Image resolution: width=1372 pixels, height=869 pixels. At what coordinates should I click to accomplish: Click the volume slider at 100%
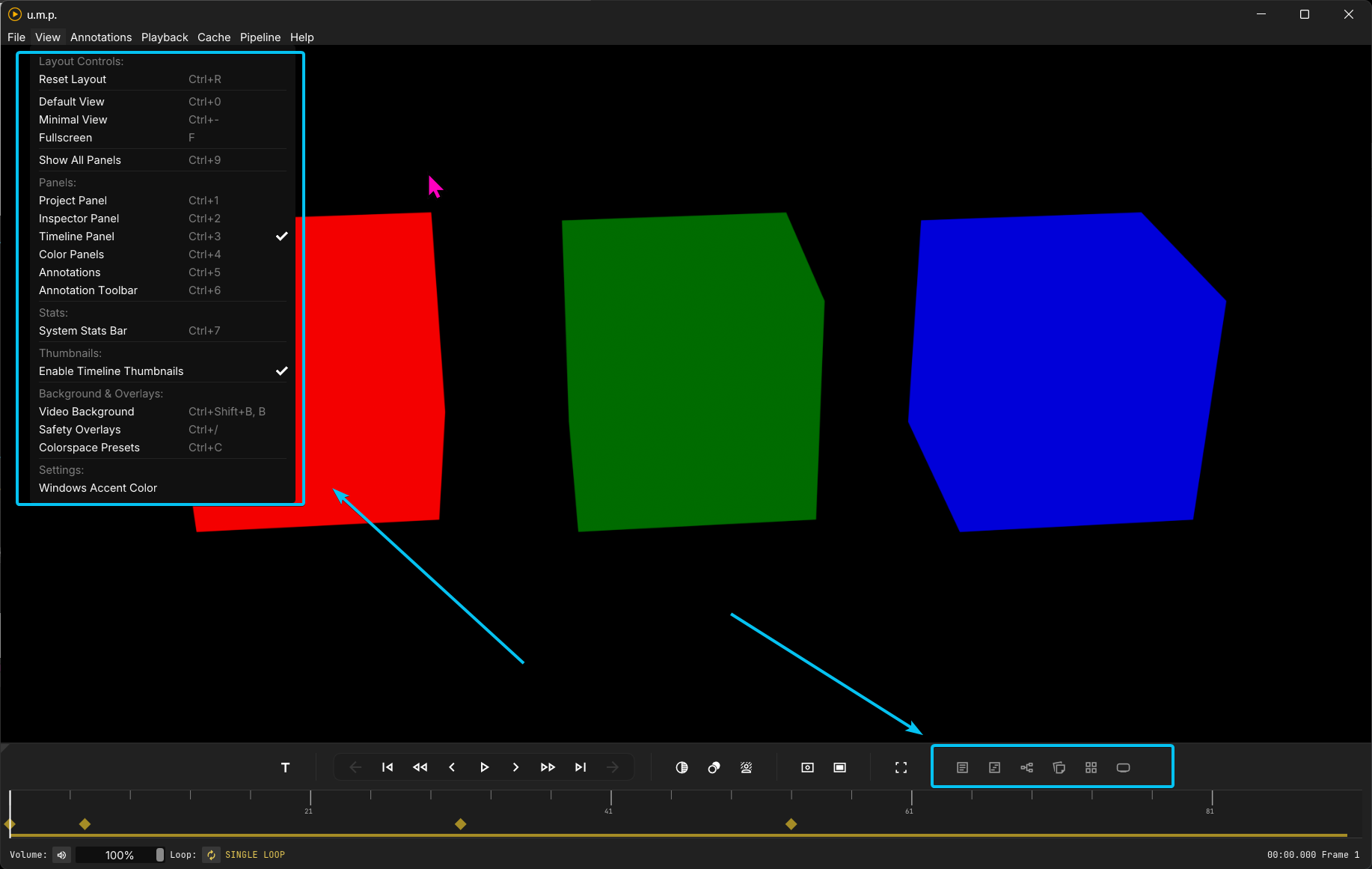coord(120,855)
